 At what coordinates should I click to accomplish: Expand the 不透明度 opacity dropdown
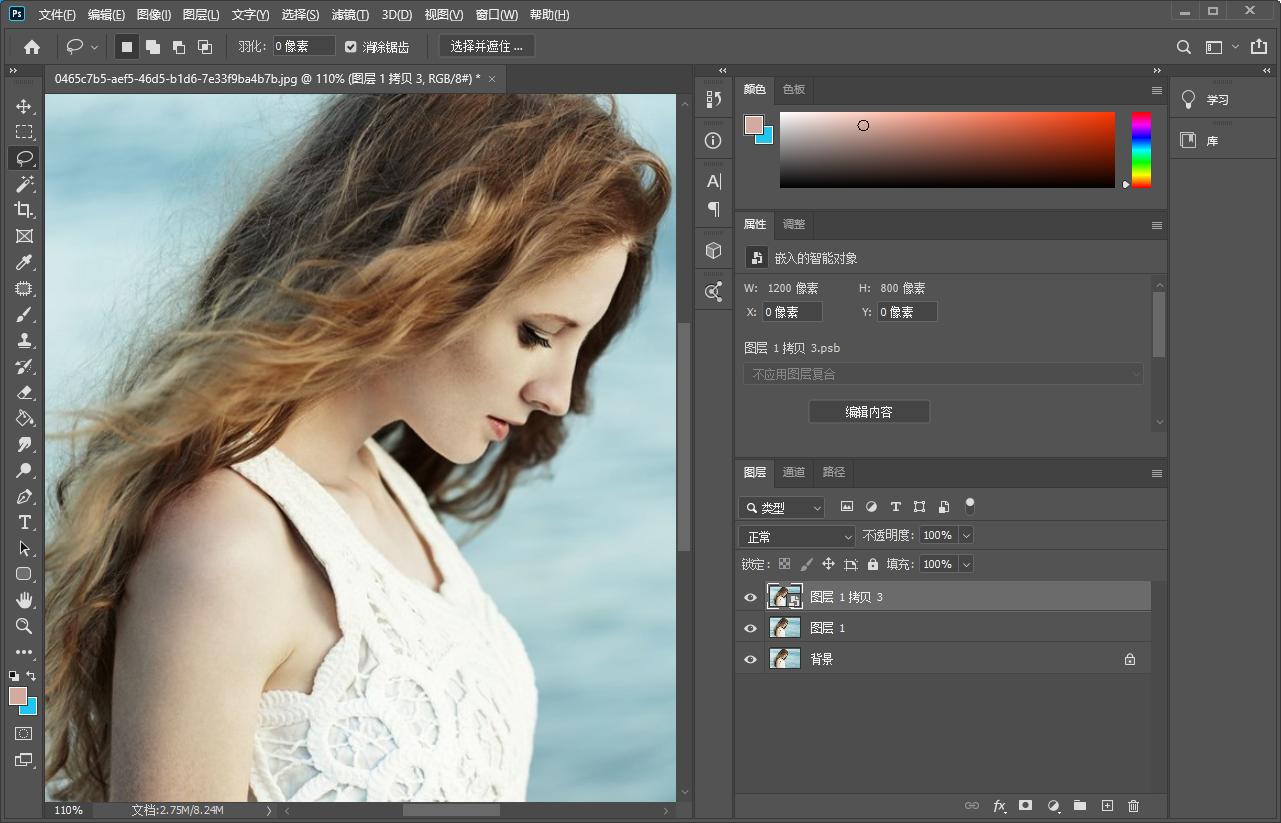pyautogui.click(x=965, y=535)
